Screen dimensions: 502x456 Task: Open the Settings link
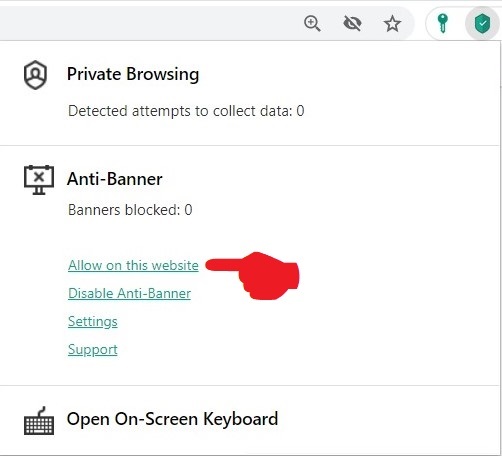coord(93,321)
